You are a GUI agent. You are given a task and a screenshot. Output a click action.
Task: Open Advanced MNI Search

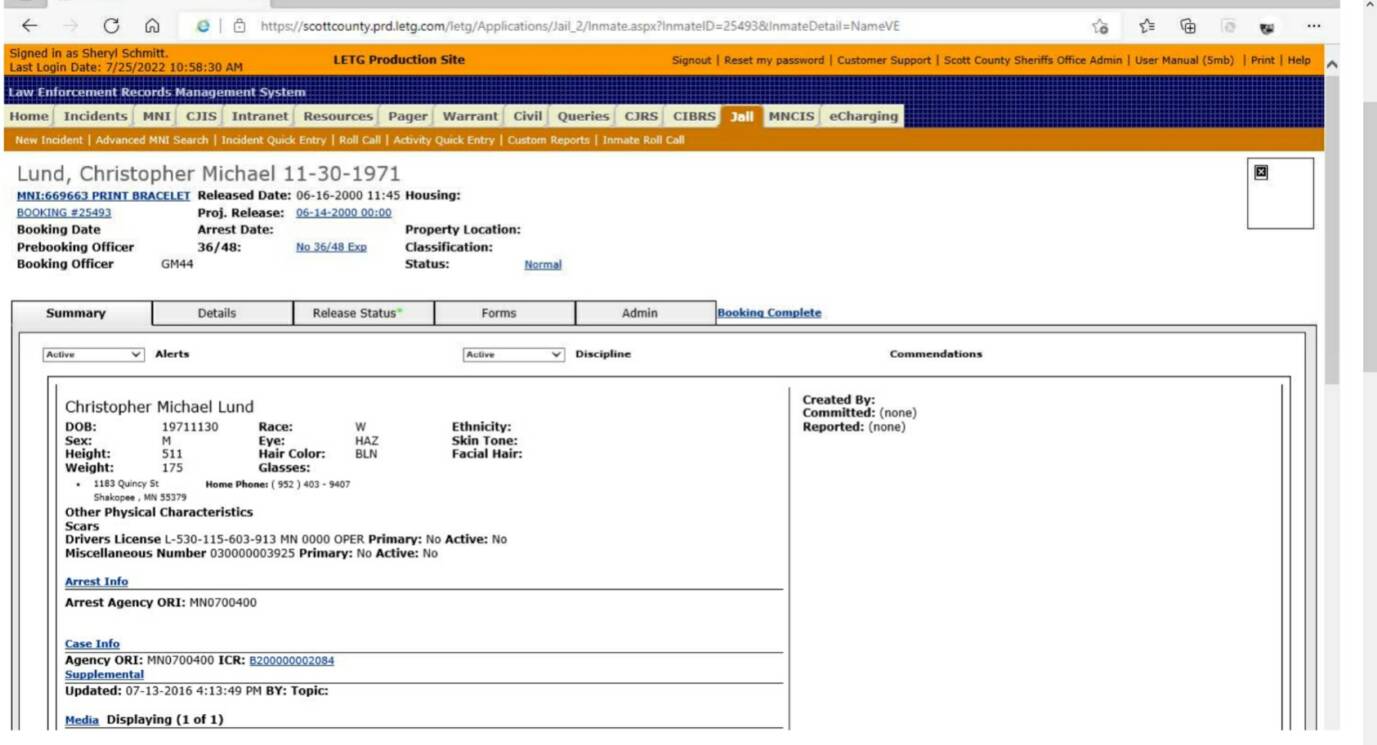pyautogui.click(x=152, y=140)
